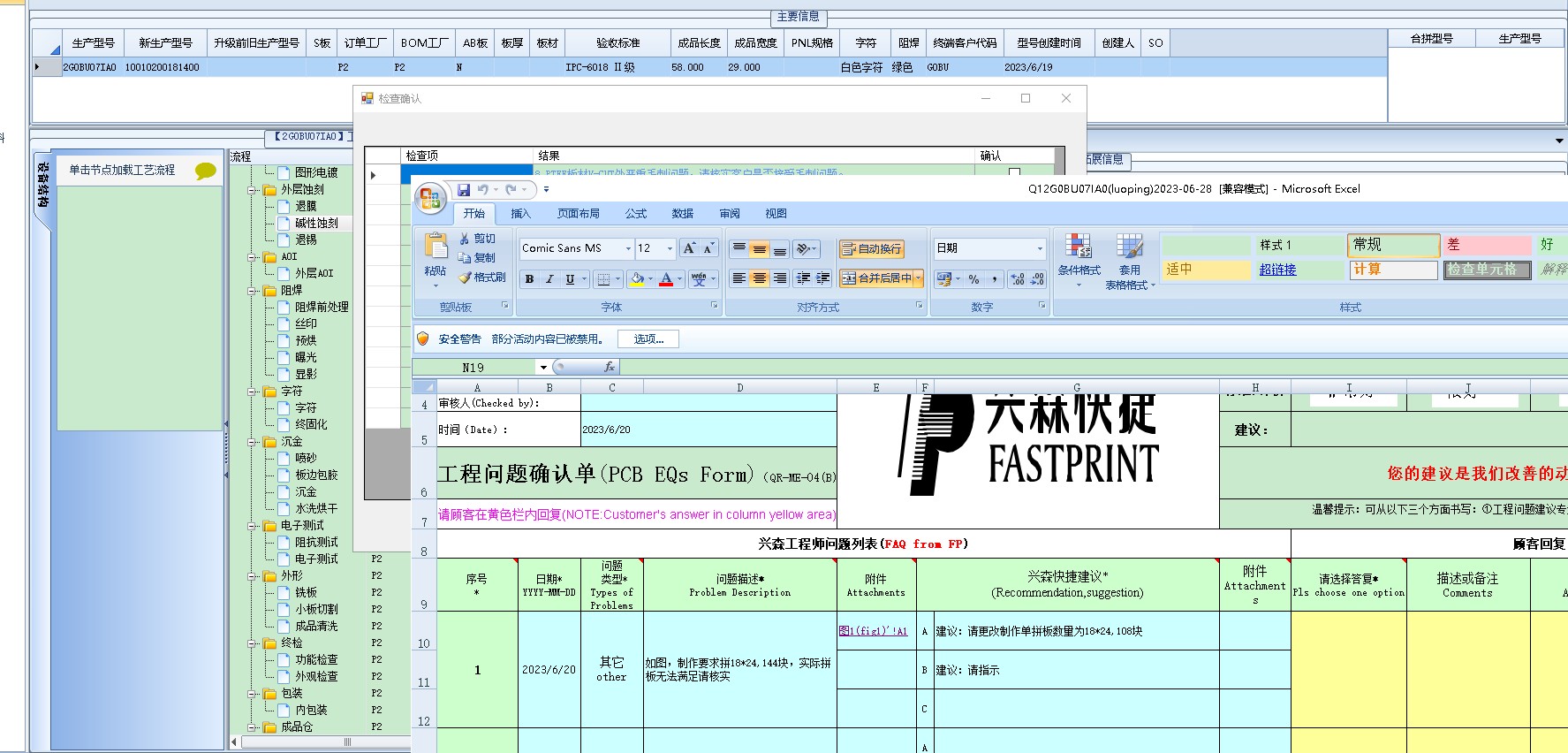Click the wén phonetic guide icon

pos(700,279)
